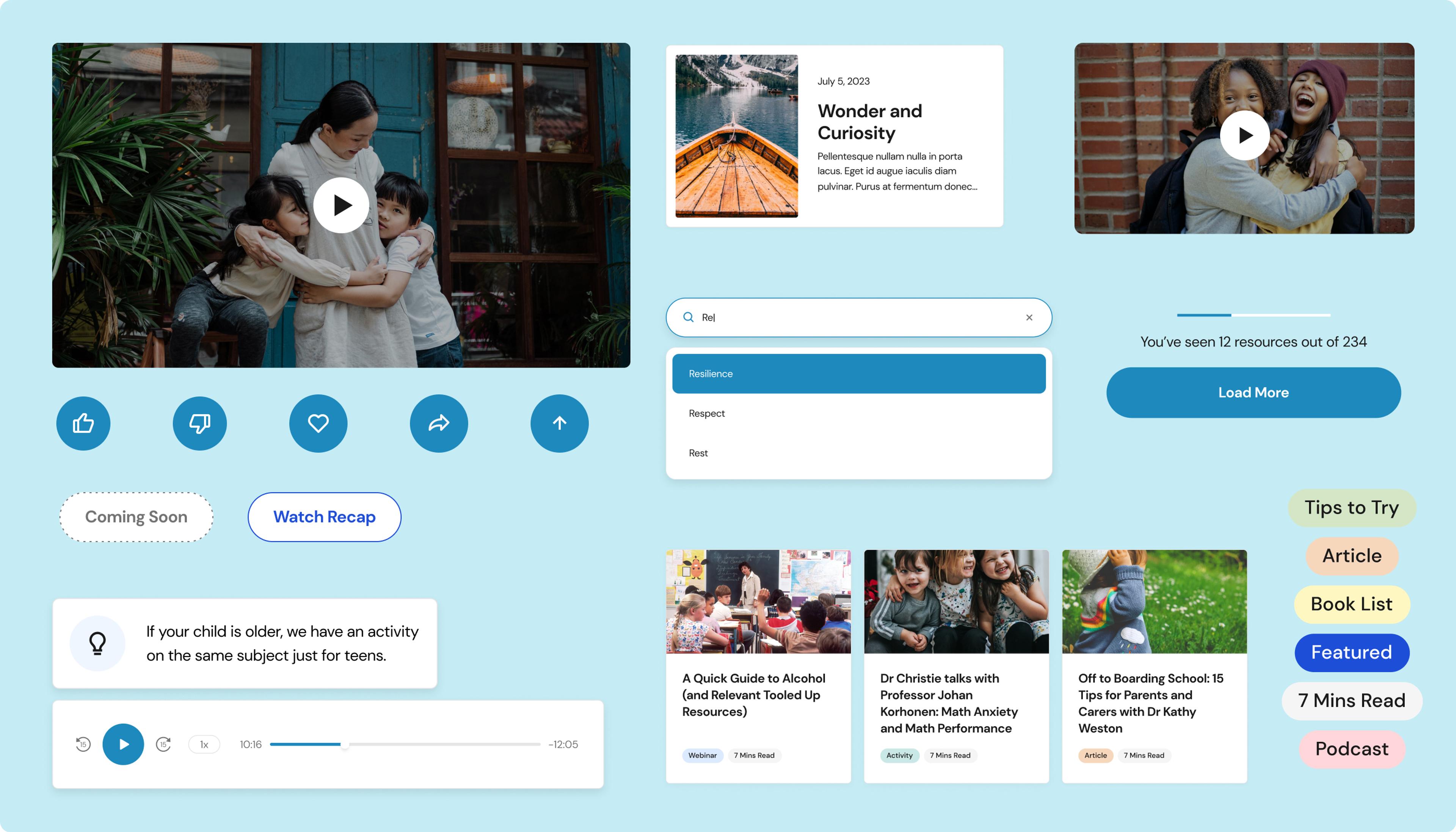Image resolution: width=1456 pixels, height=832 pixels.
Task: Click the Watch Recap button
Action: [325, 517]
